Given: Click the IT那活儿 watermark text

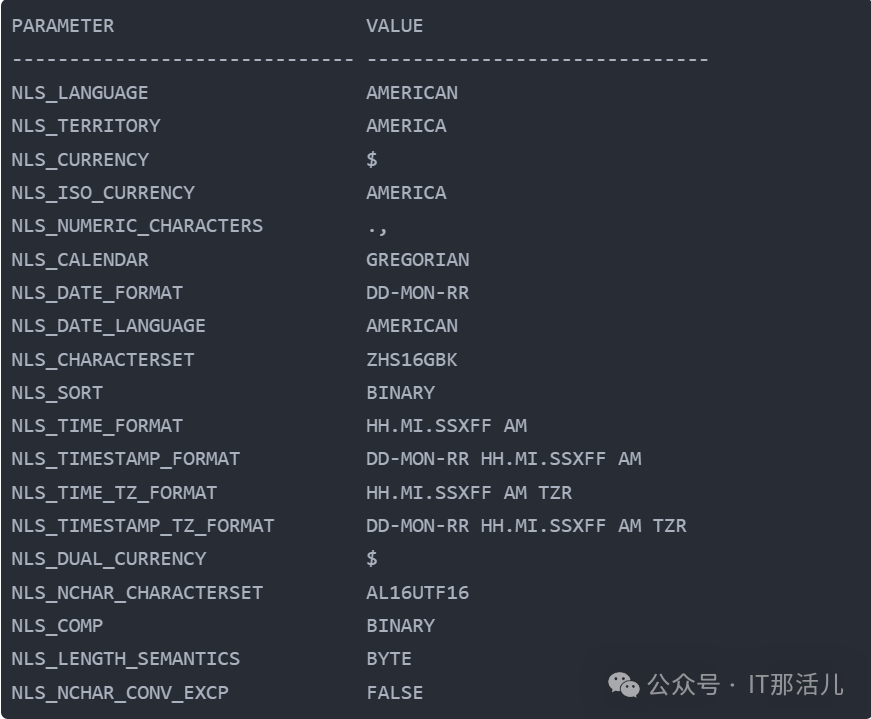Looking at the screenshot, I should (796, 685).
